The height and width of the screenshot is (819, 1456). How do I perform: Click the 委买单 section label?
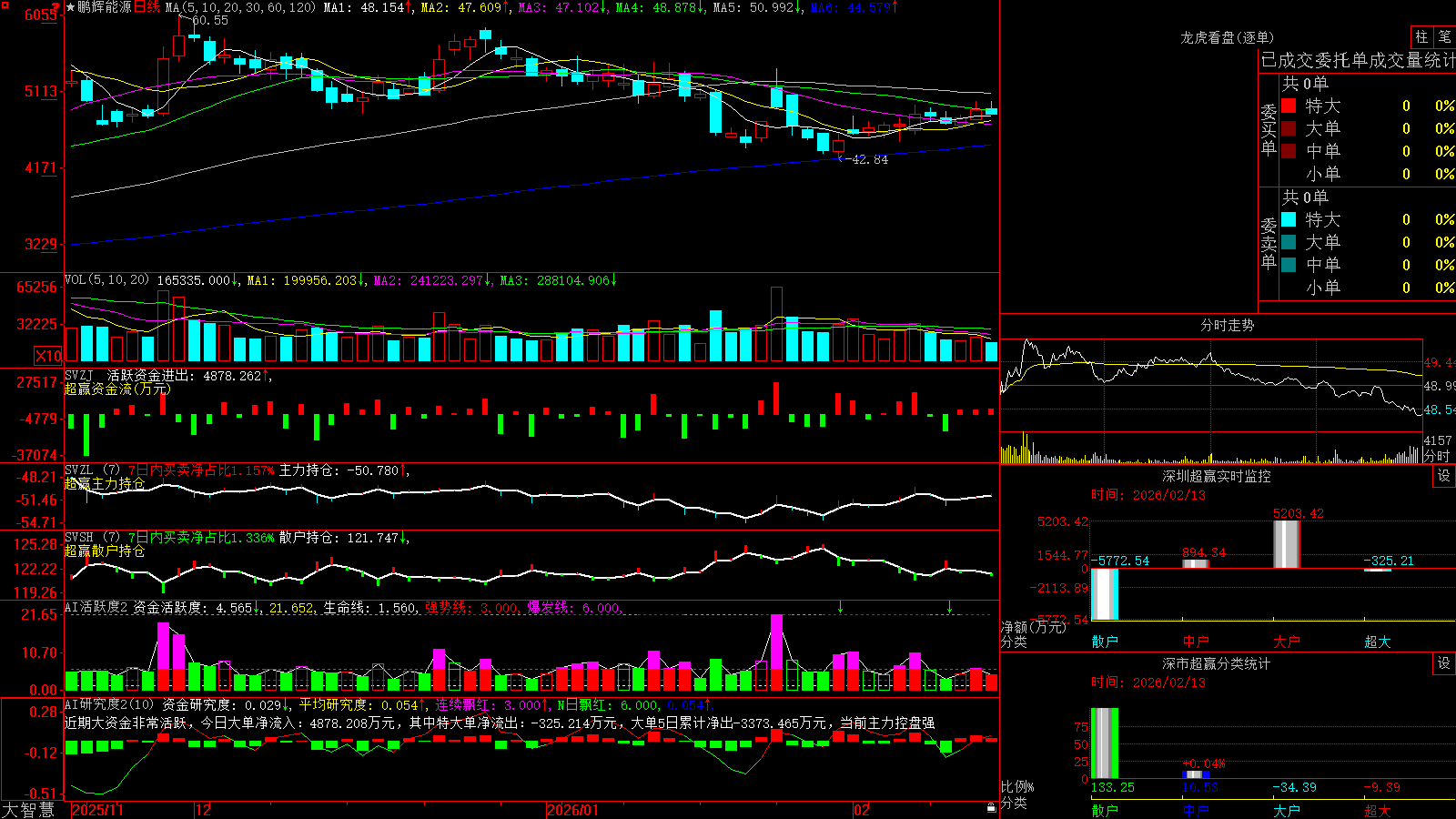pos(1269,130)
